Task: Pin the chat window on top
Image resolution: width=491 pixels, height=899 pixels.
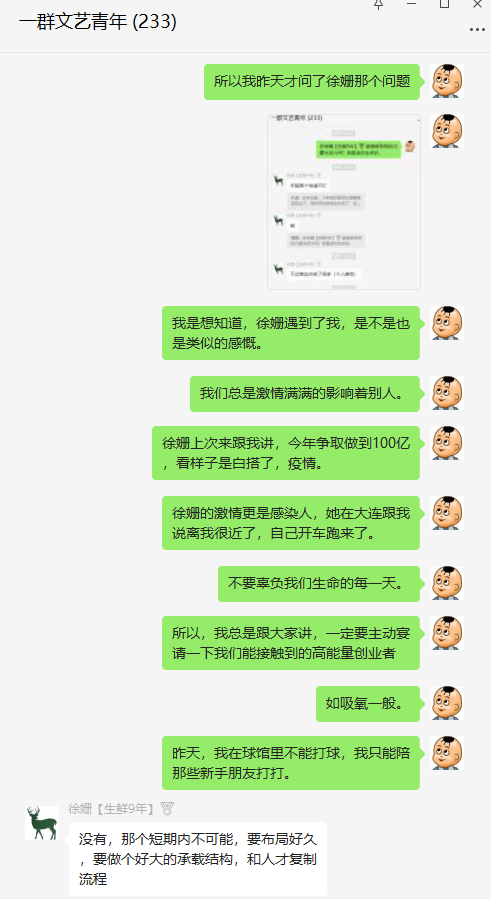Action: pos(378,4)
